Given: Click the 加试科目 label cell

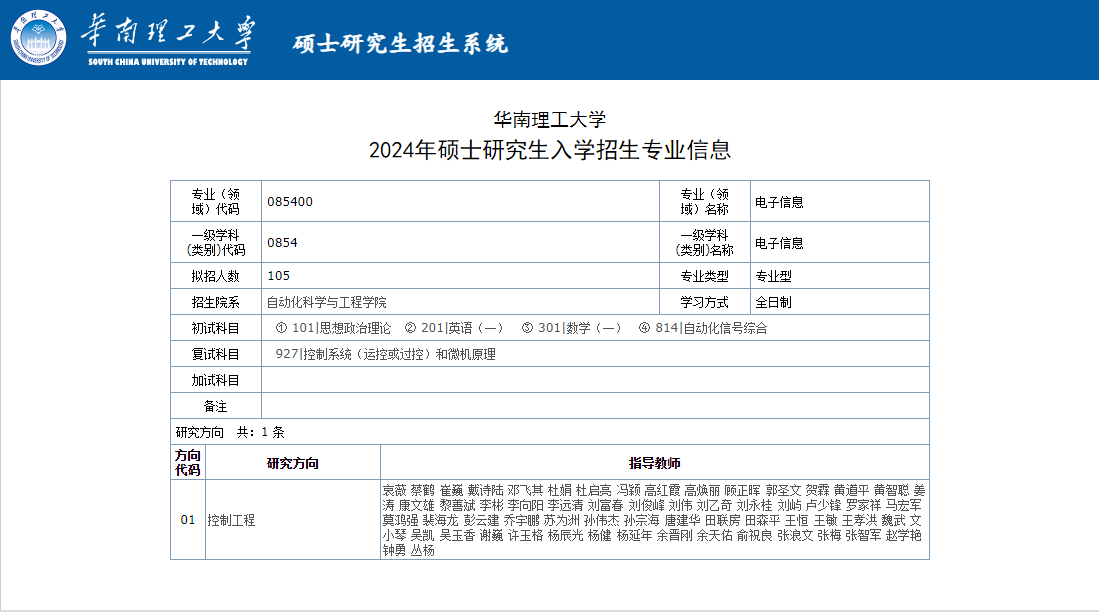Looking at the screenshot, I should coord(216,380).
